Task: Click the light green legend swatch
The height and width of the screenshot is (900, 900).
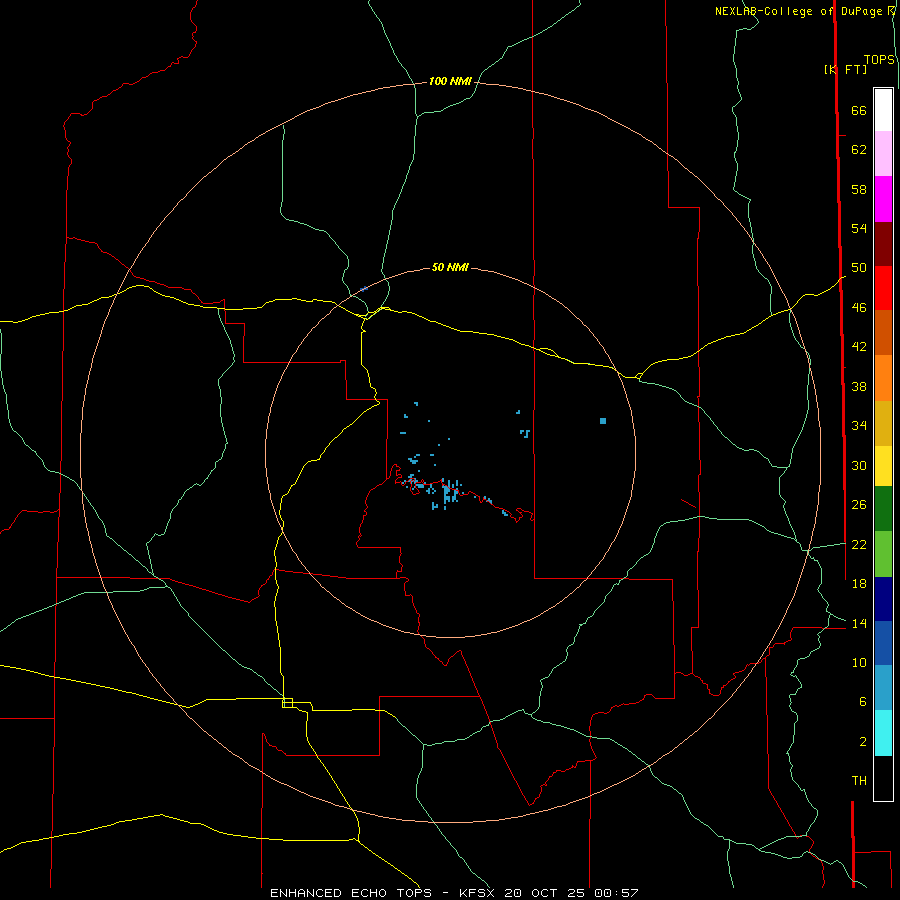Action: pyautogui.click(x=883, y=554)
